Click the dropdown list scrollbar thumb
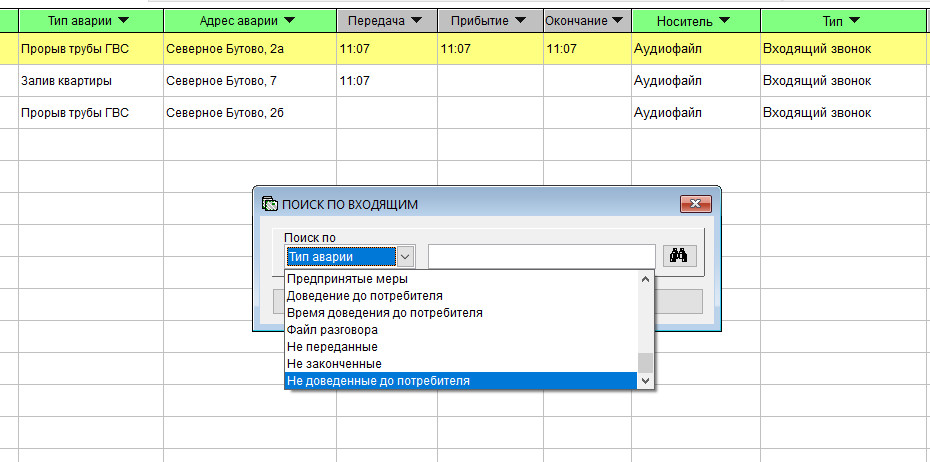Screen dimensions: 930x462 click(x=646, y=362)
